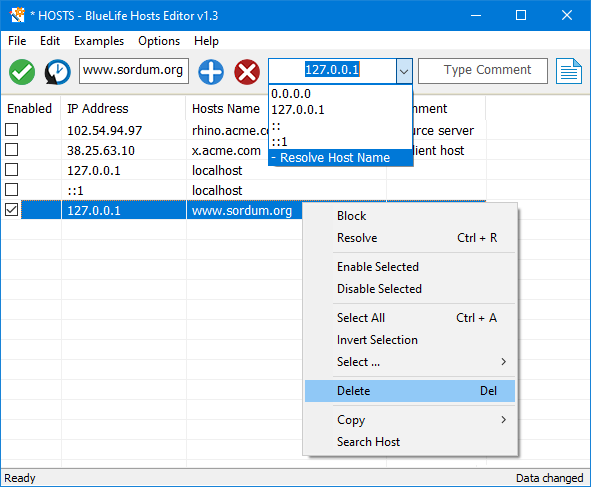
Task: Expand the 'Select ...' submenu arrow
Action: coord(504,362)
